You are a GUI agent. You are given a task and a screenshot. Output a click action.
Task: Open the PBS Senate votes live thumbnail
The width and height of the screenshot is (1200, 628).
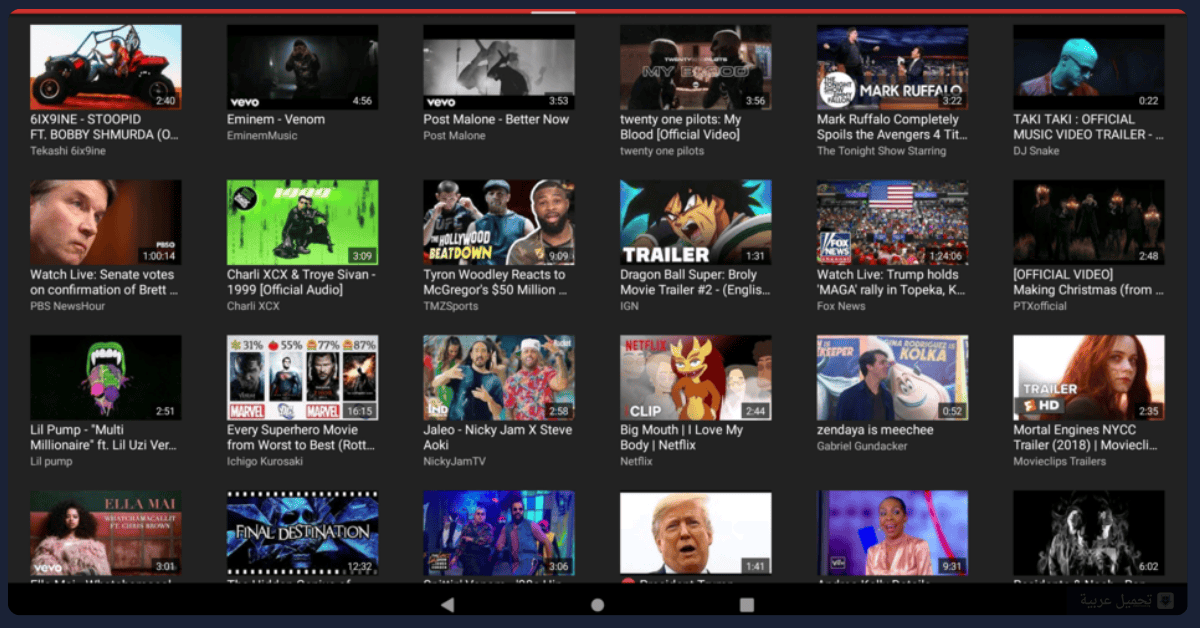coord(106,222)
